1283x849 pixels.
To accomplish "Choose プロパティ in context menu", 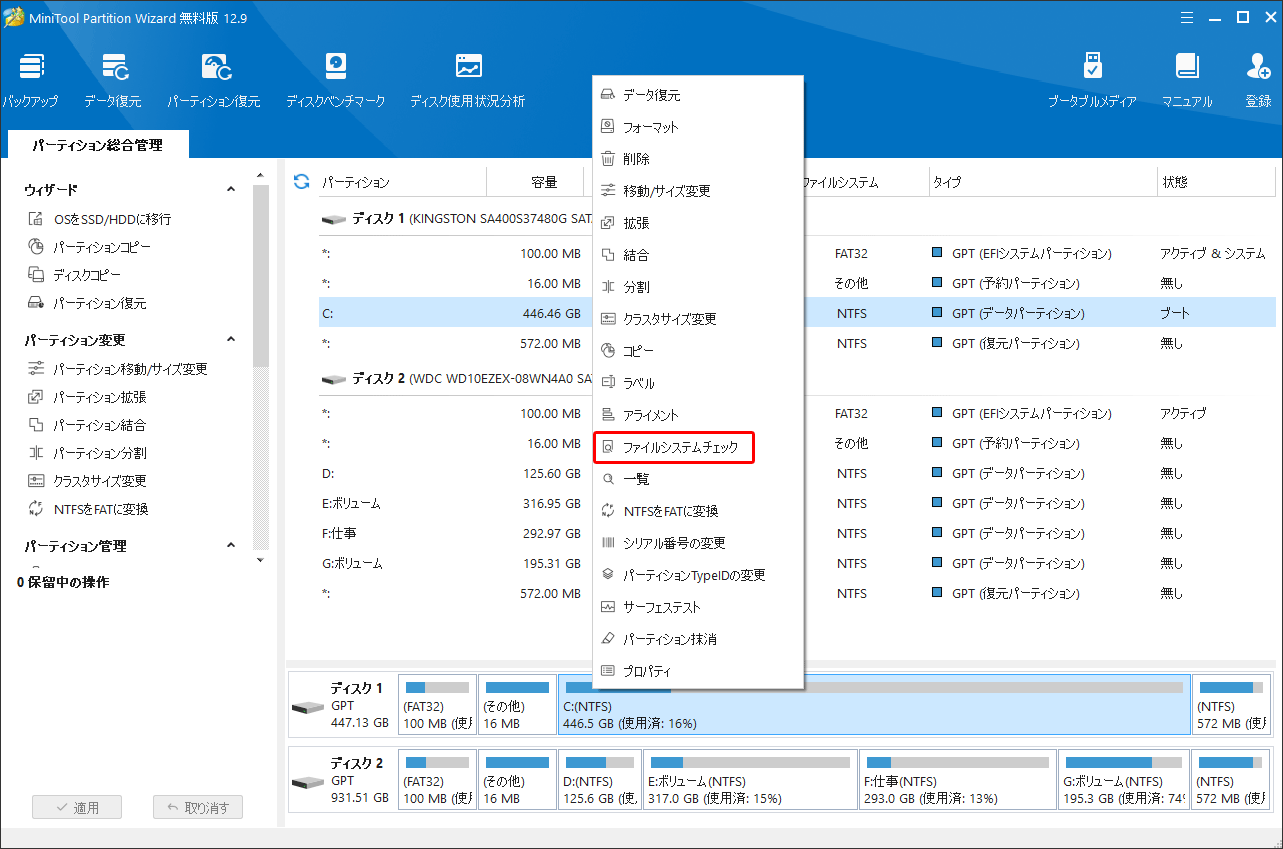I will click(x=698, y=671).
